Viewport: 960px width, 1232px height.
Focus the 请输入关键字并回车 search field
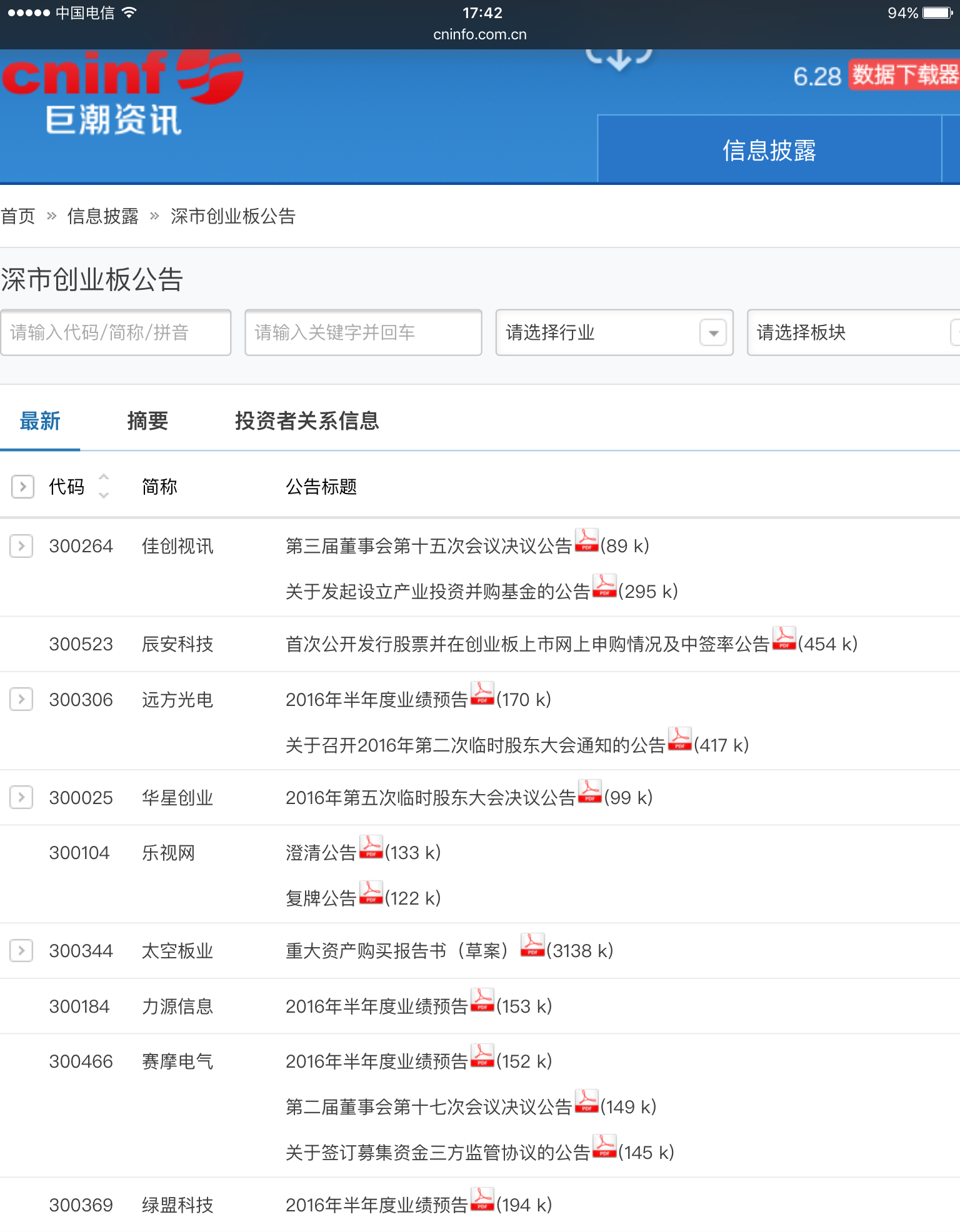(x=363, y=332)
